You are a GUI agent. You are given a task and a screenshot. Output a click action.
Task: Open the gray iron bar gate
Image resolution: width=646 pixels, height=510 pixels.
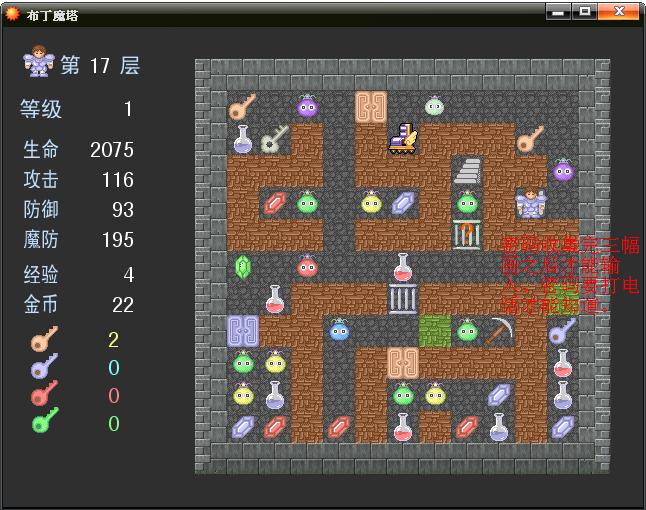[403, 299]
